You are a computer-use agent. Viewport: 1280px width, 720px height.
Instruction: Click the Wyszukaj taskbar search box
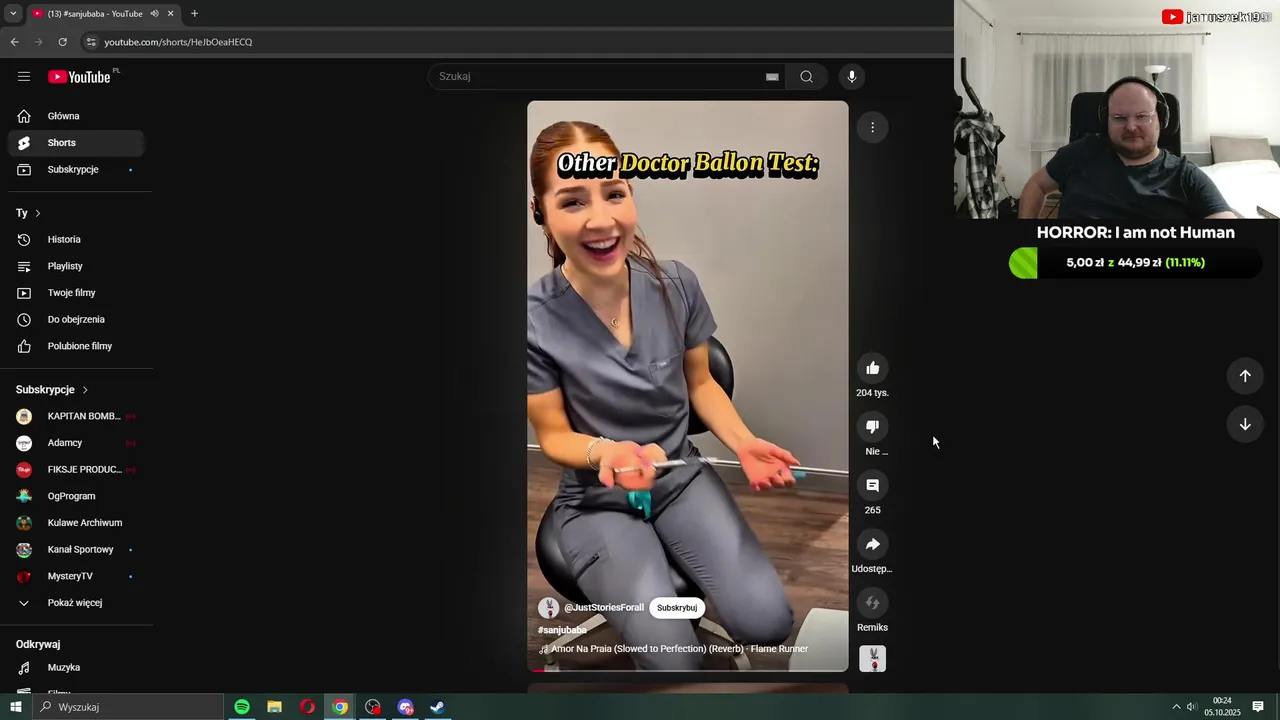tap(128, 707)
